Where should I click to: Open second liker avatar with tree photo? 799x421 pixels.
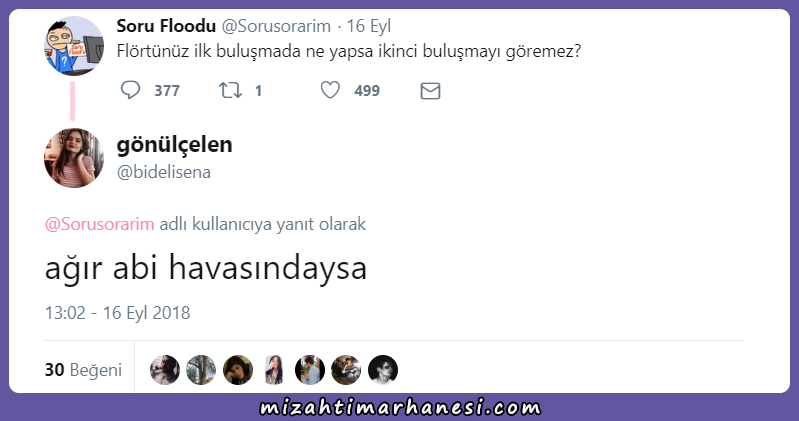point(201,370)
